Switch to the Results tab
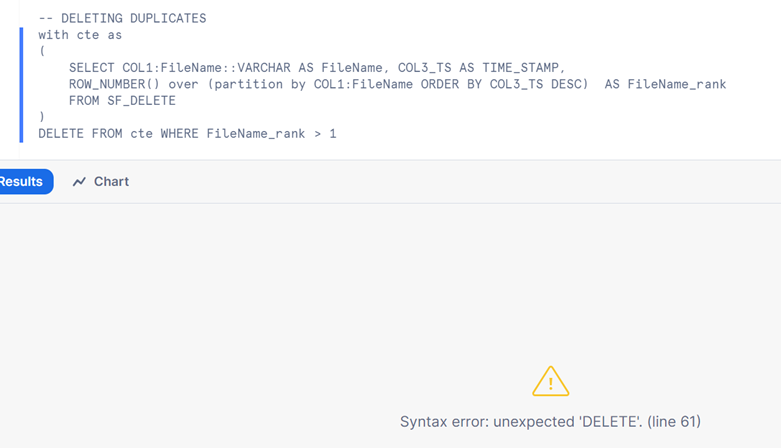 click(x=24, y=181)
